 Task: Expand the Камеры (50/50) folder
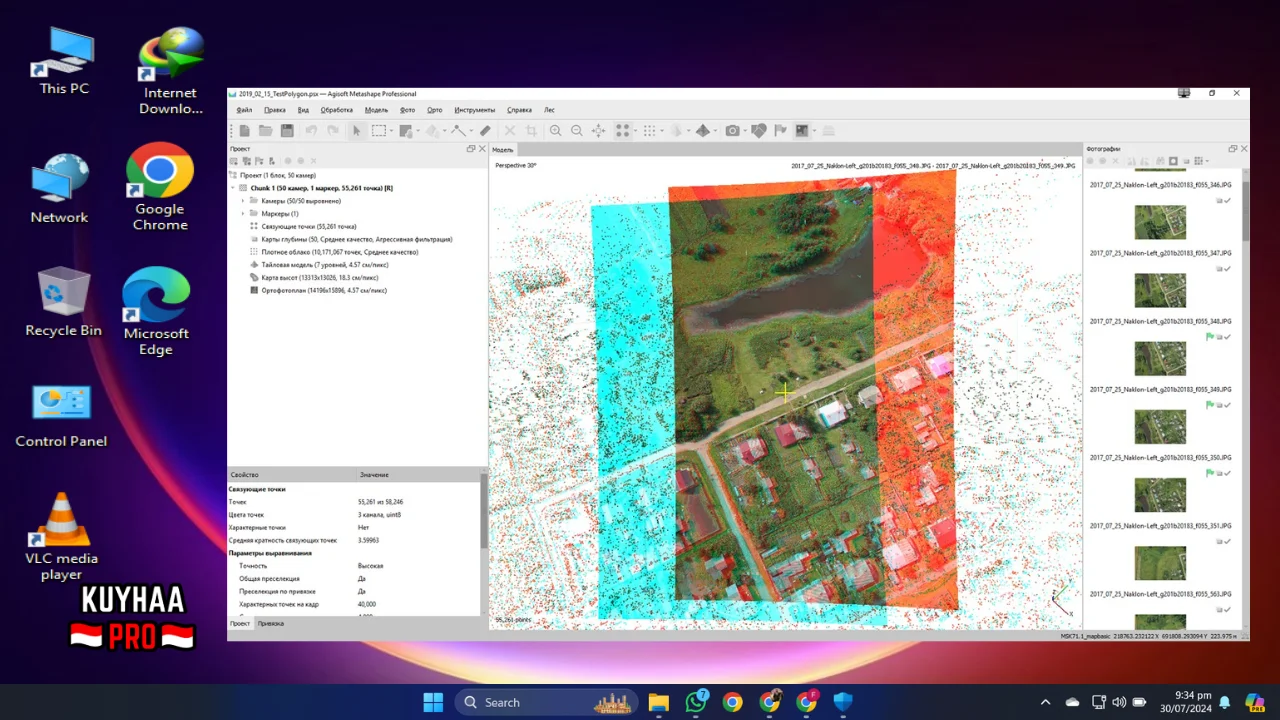click(242, 200)
